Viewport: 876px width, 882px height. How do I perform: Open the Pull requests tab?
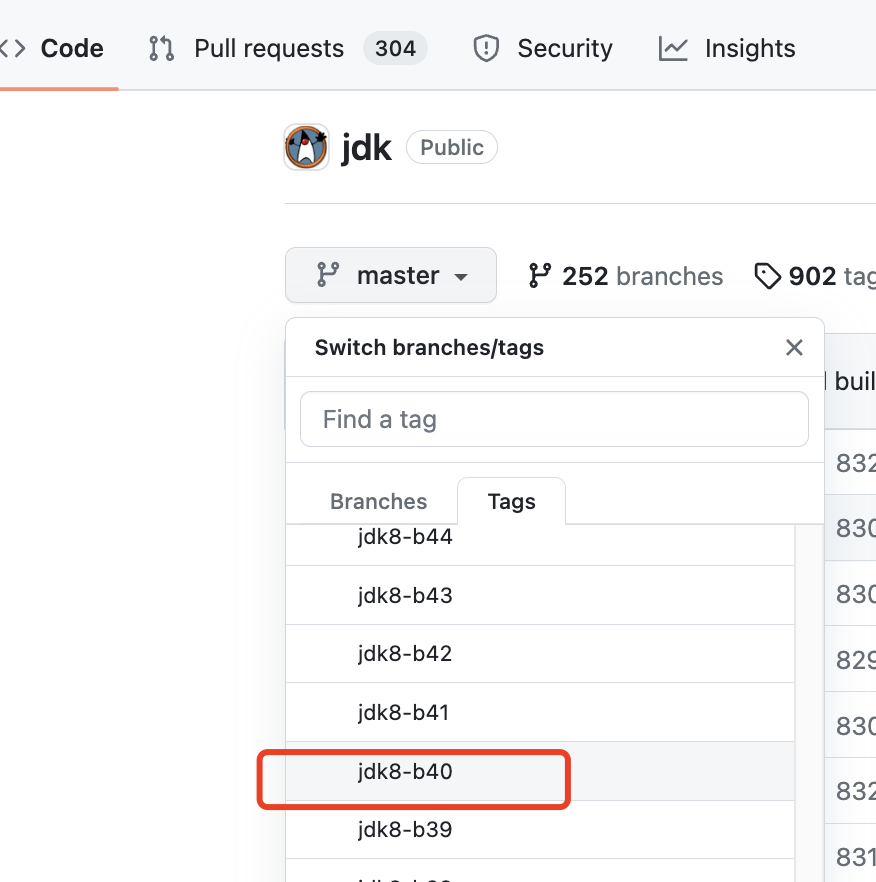(268, 48)
